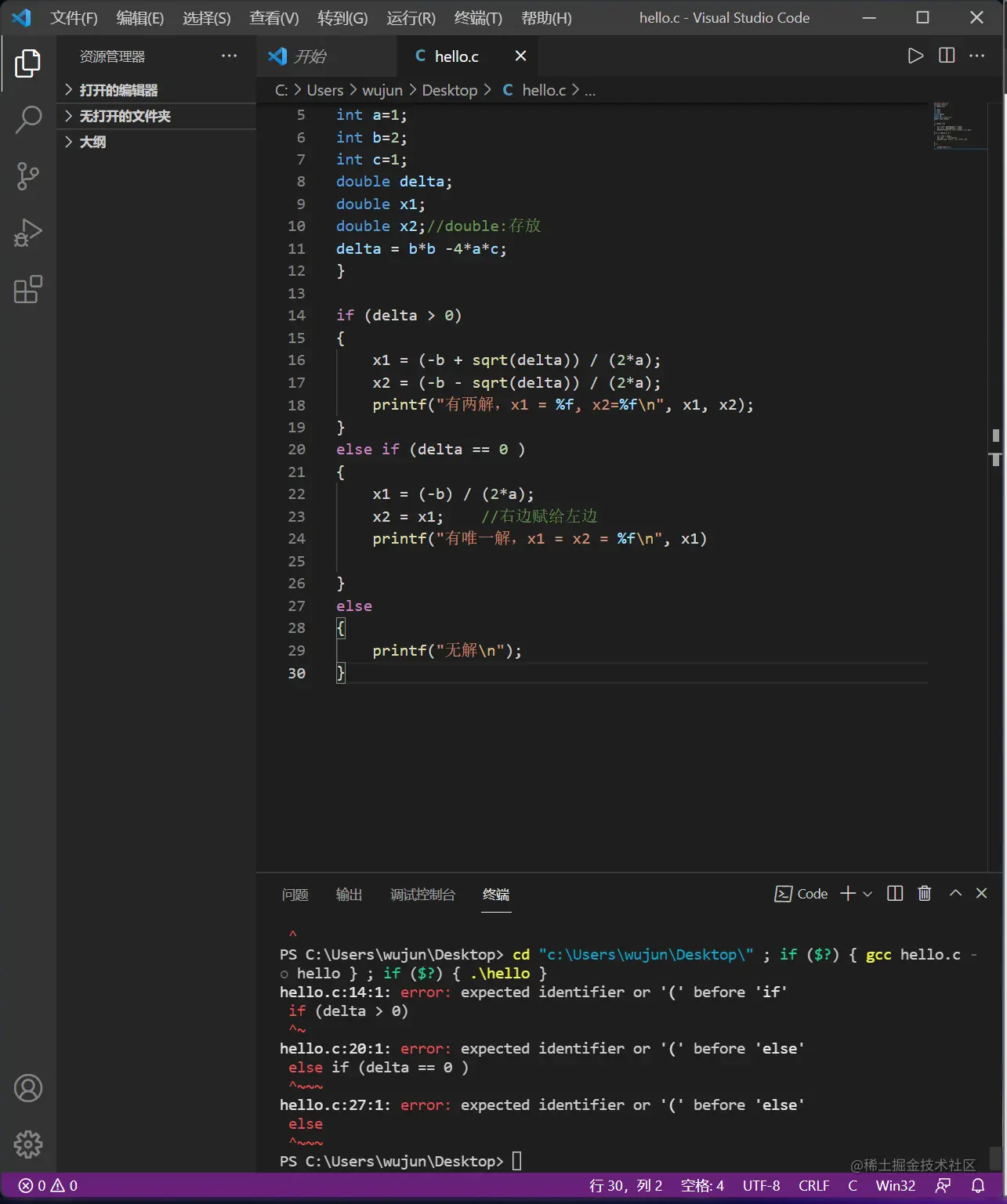Viewport: 1007px width, 1204px height.
Task: Click the code minimap preview
Action: click(x=960, y=125)
